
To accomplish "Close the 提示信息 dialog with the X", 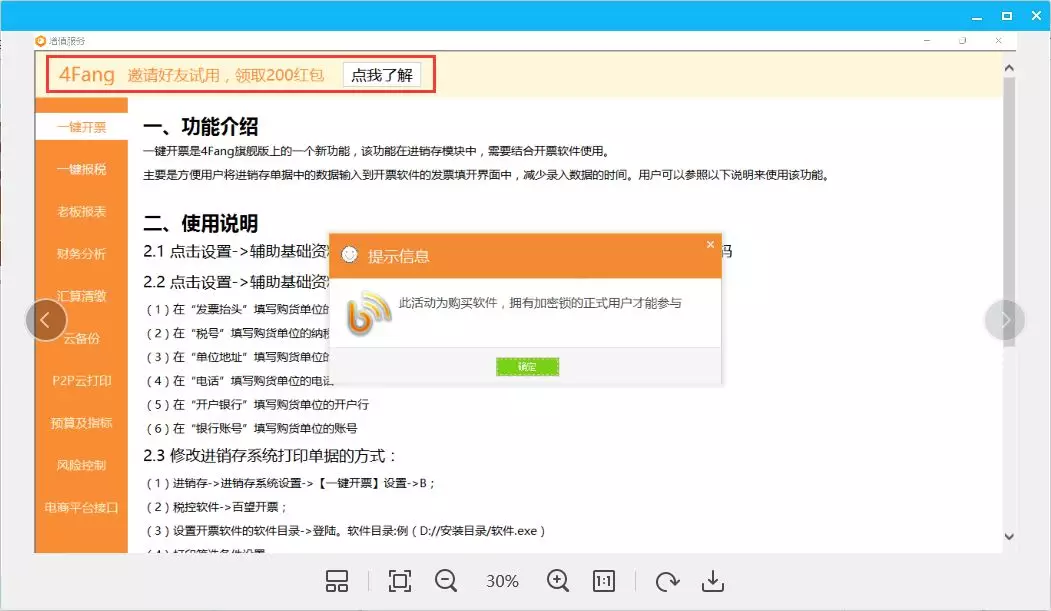I will [710, 245].
